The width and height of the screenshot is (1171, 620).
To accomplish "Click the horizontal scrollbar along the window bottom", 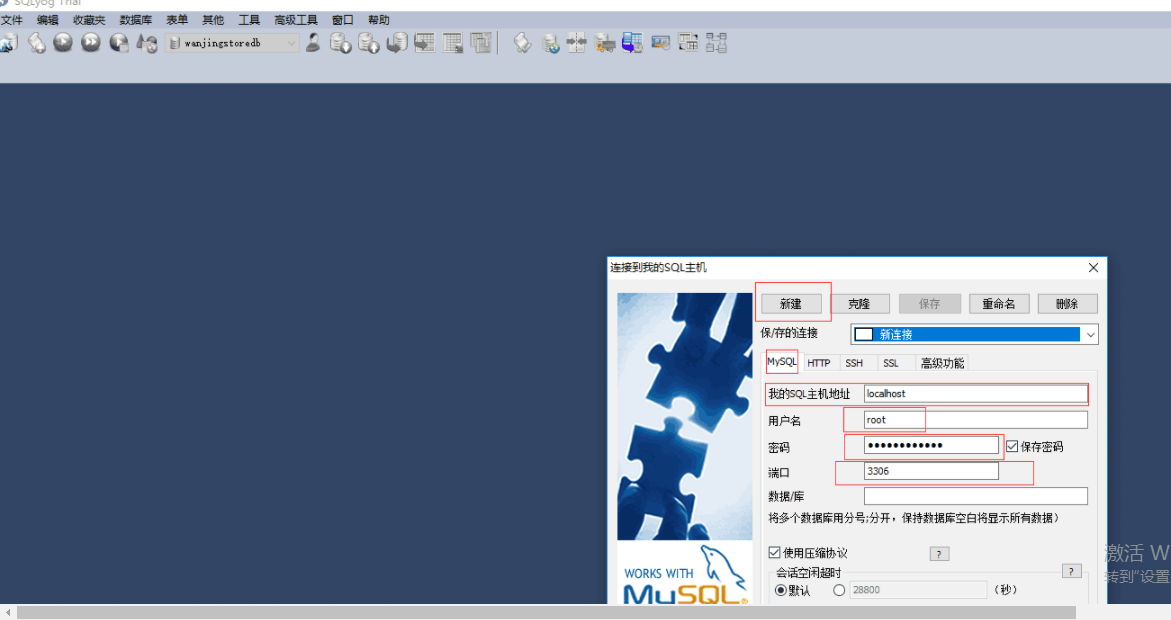I will (546, 613).
